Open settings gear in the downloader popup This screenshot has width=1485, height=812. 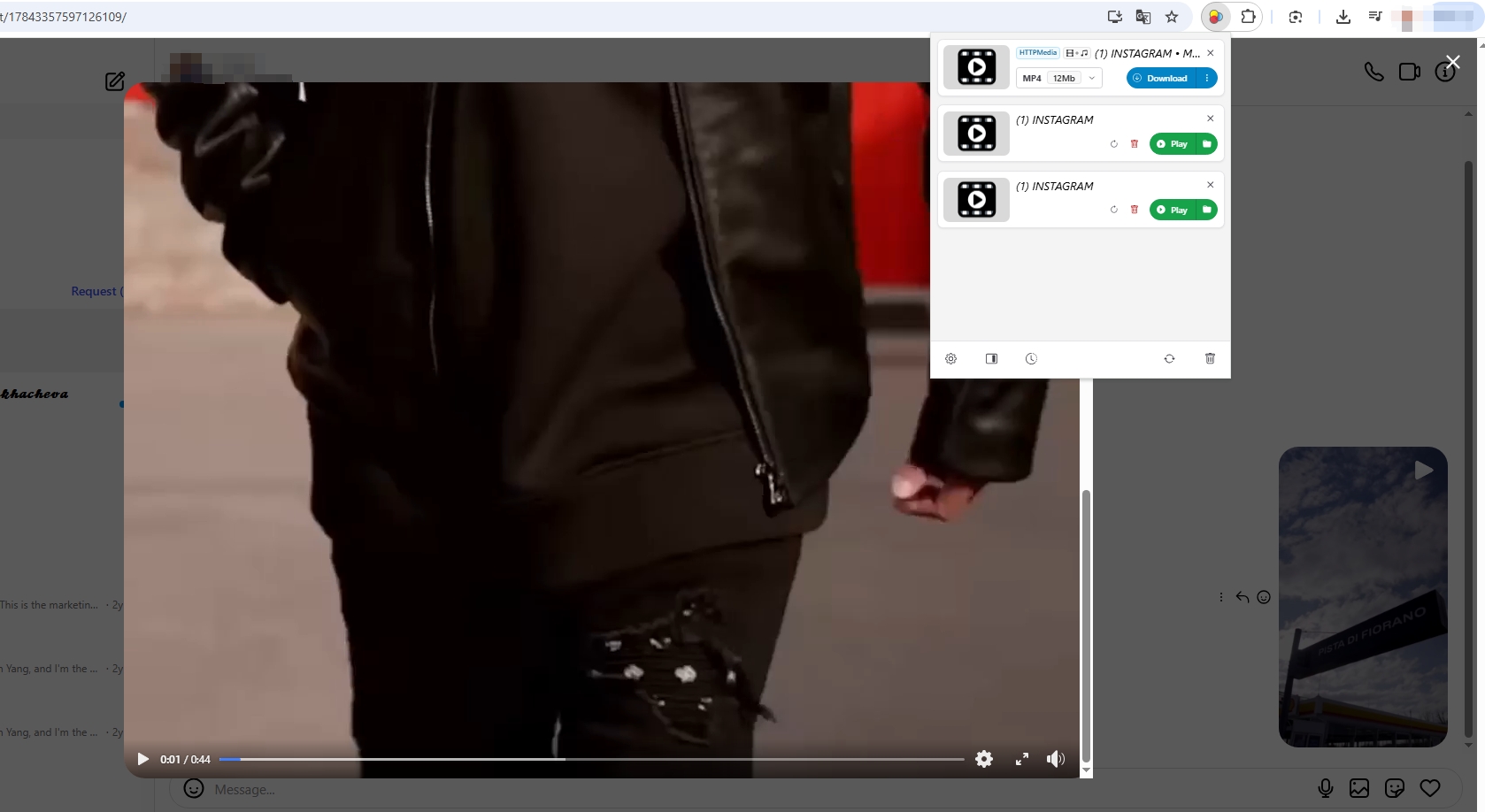click(950, 358)
